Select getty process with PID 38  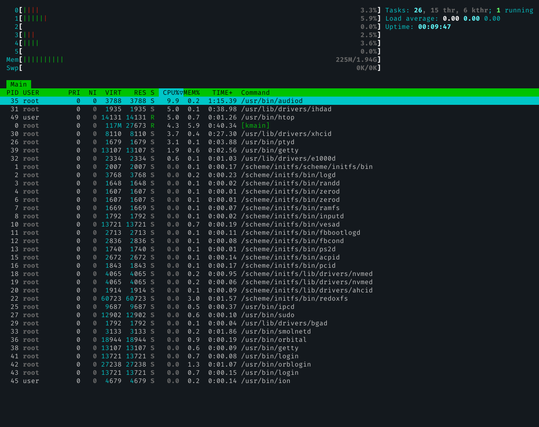pos(270,348)
